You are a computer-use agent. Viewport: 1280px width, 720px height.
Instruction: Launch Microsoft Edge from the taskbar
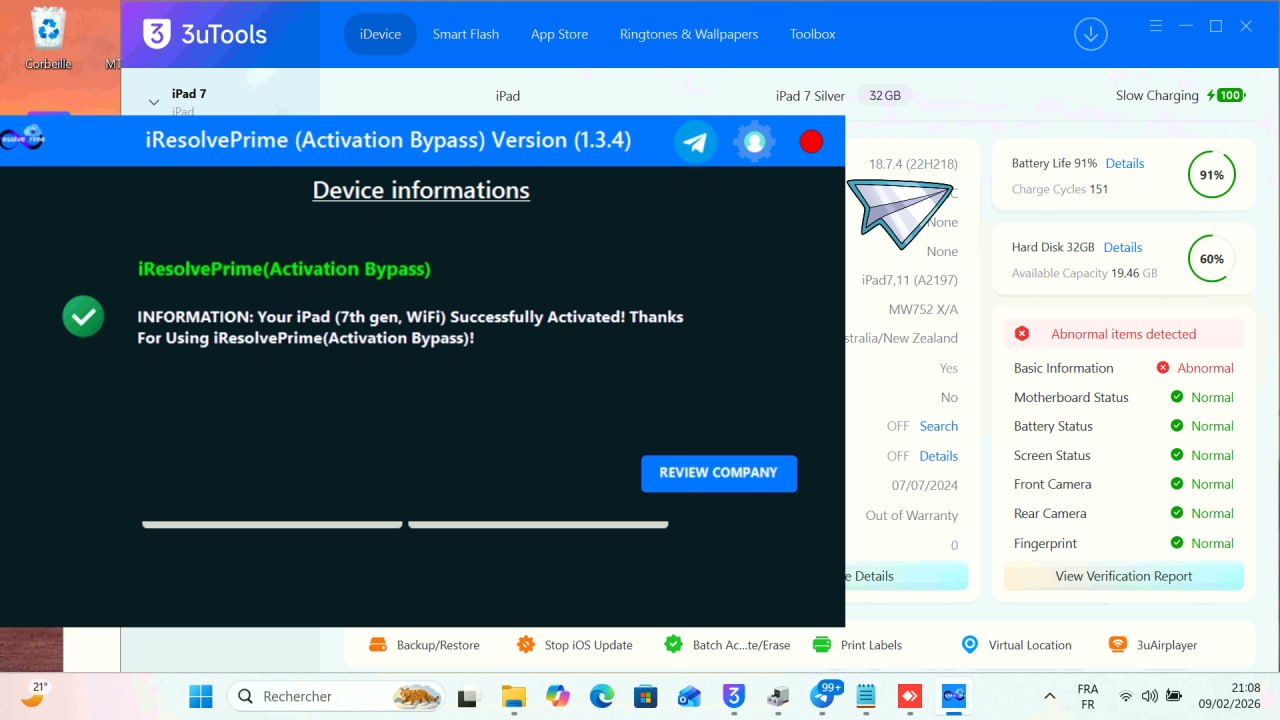[601, 696]
